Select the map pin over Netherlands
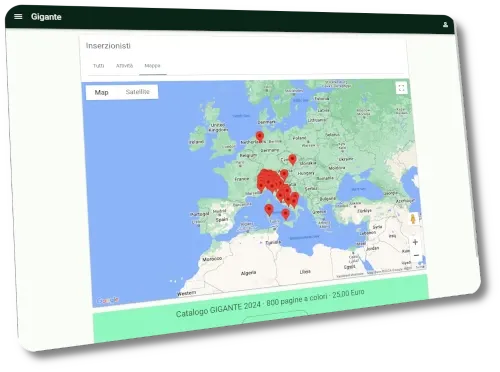This screenshot has height=372, width=500. coord(260,137)
